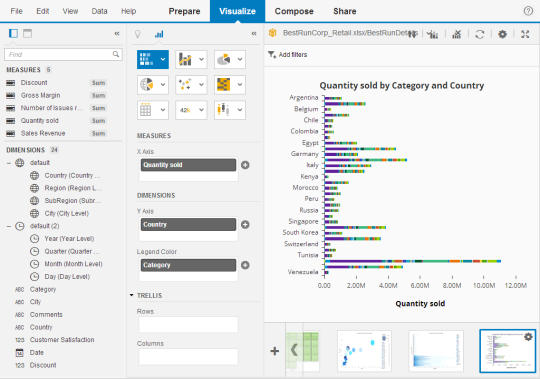The height and width of the screenshot is (379, 540).
Task: Click the Trellis Rows drop field
Action: [x=188, y=325]
